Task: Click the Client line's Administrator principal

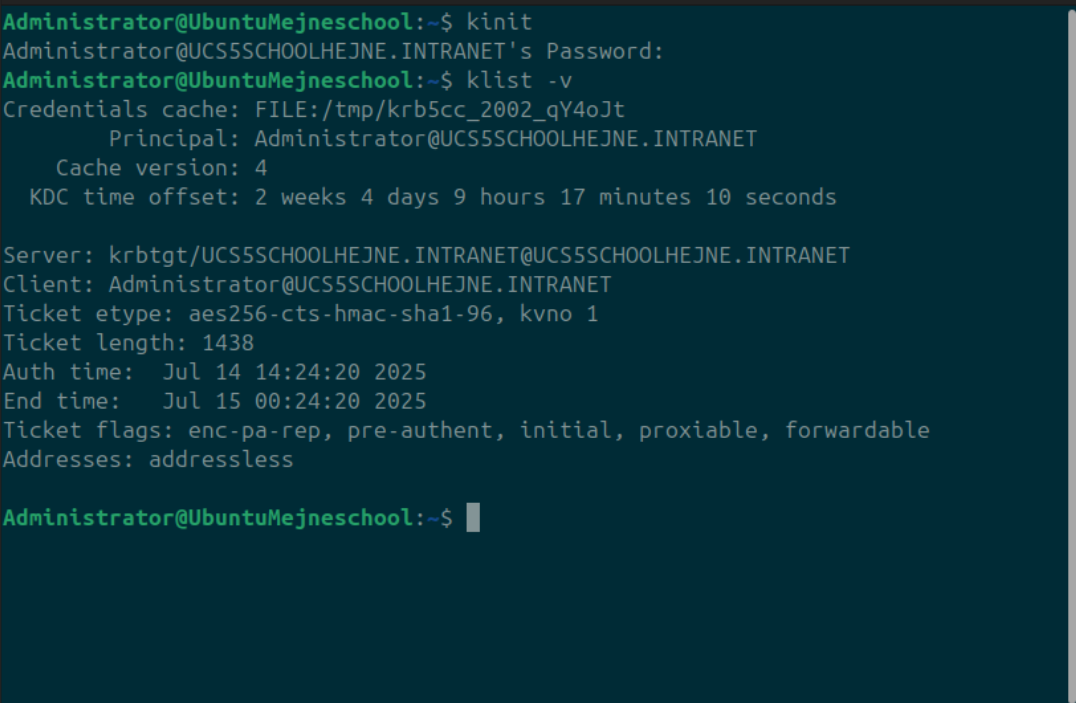Action: pos(360,285)
